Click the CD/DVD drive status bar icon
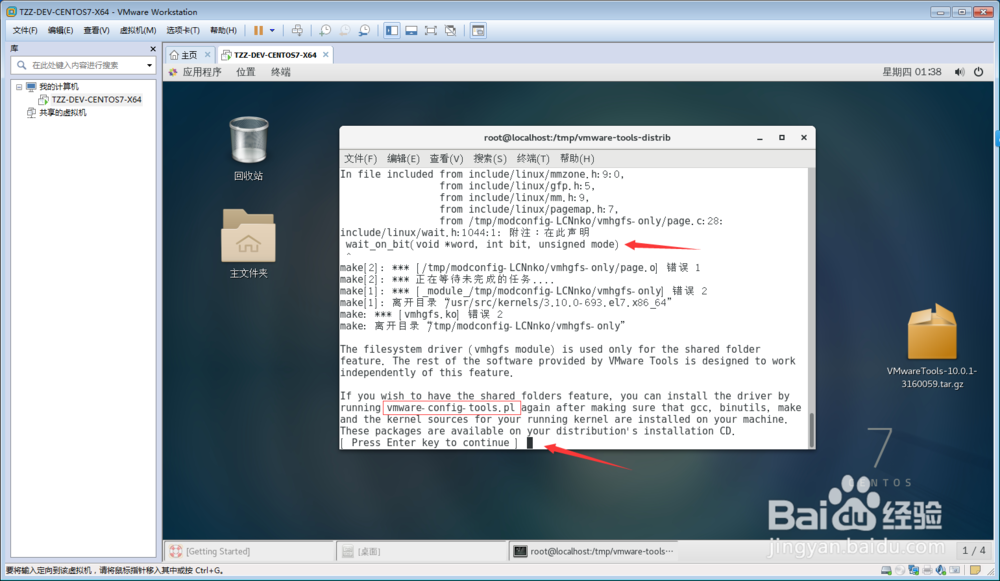 (x=899, y=570)
